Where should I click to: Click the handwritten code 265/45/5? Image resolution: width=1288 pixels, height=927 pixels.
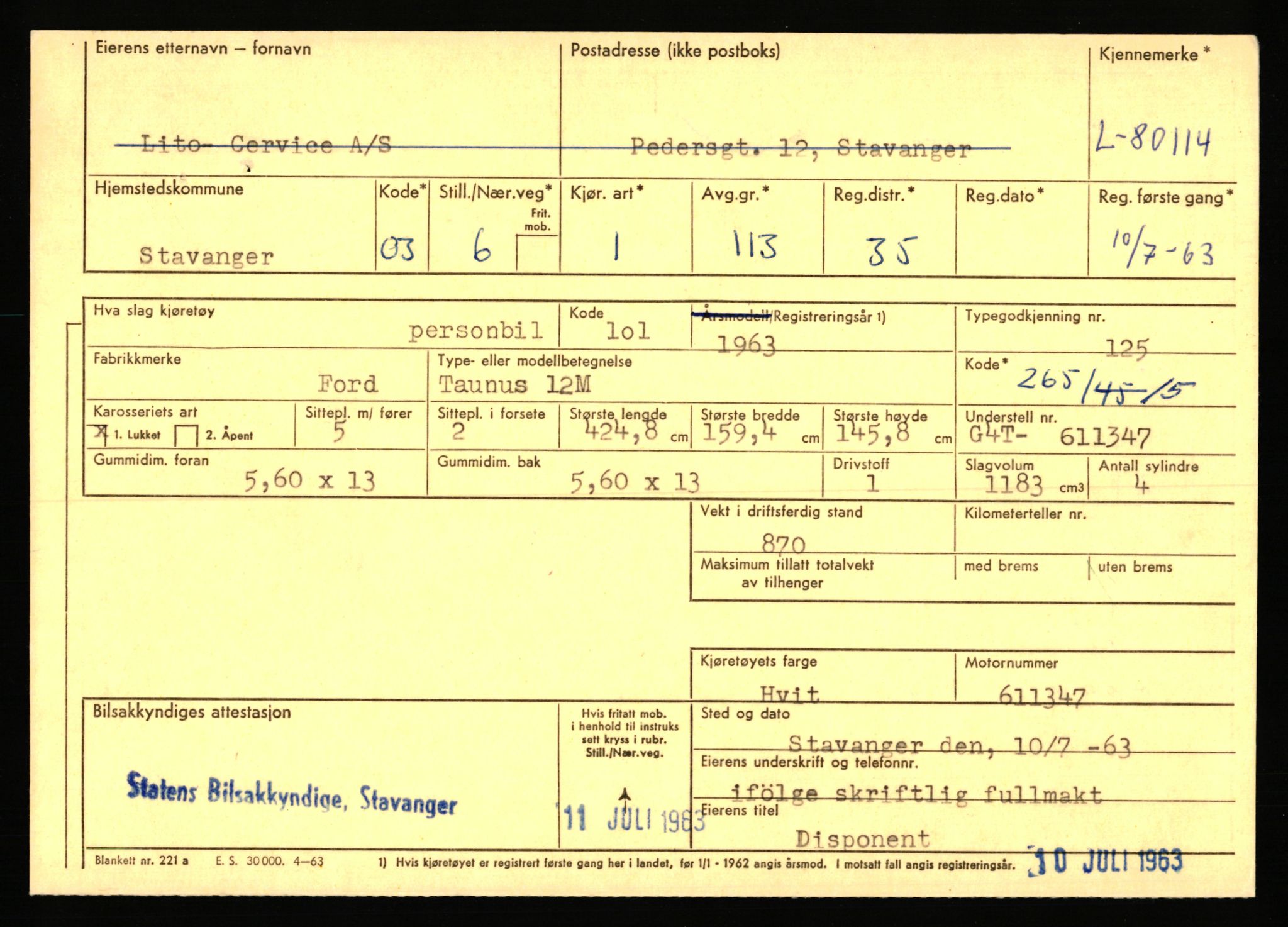[x=1105, y=385]
